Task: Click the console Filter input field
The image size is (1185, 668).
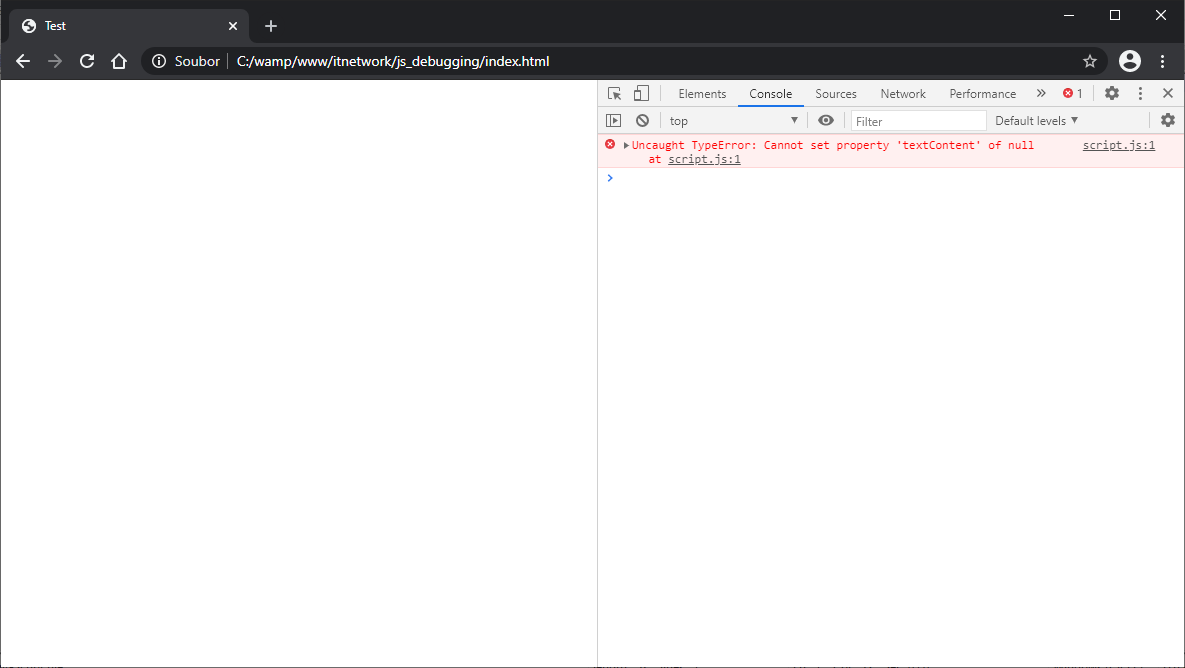Action: pos(918,120)
